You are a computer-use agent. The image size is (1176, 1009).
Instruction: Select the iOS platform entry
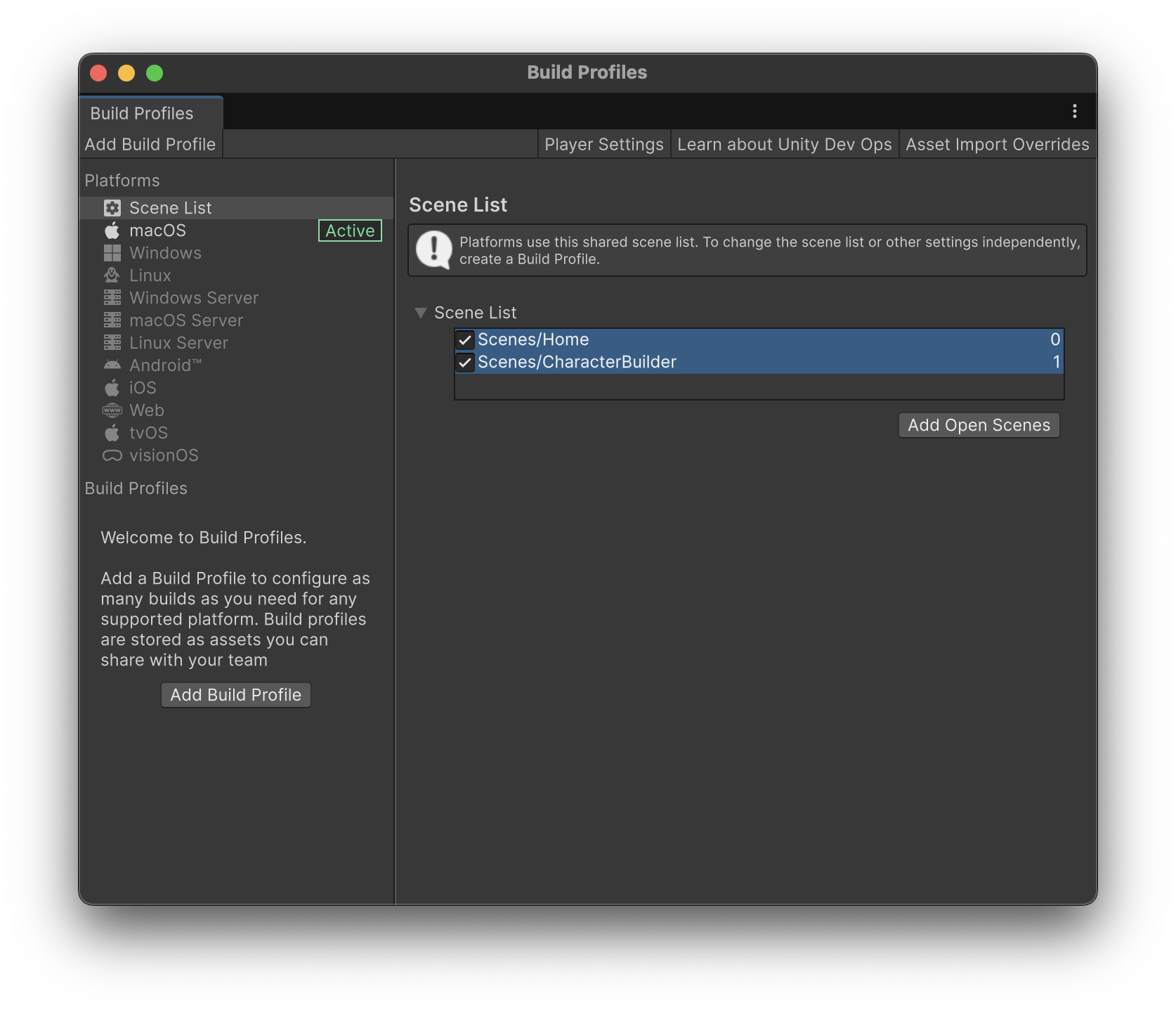coord(143,388)
